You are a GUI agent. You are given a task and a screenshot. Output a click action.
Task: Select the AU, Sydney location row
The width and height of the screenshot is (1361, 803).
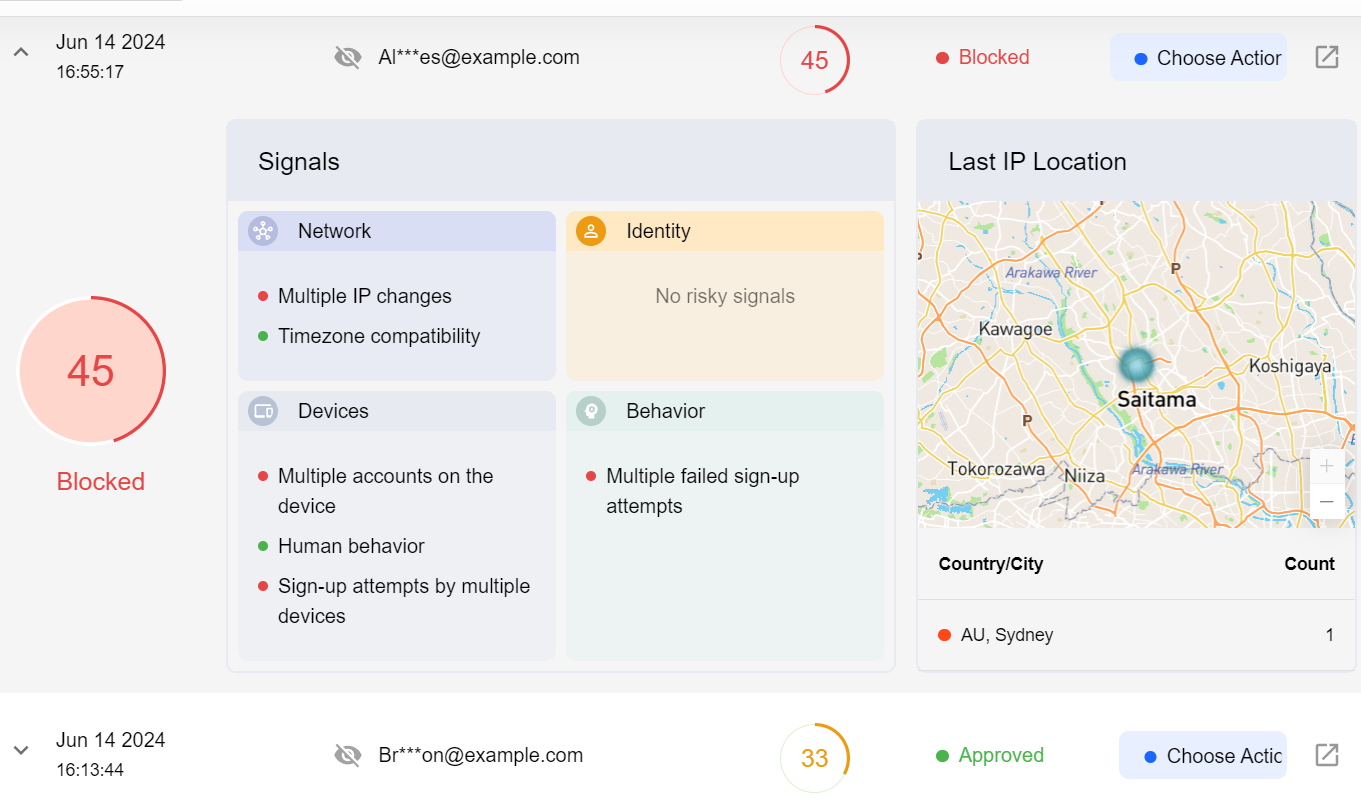pyautogui.click(x=1135, y=635)
